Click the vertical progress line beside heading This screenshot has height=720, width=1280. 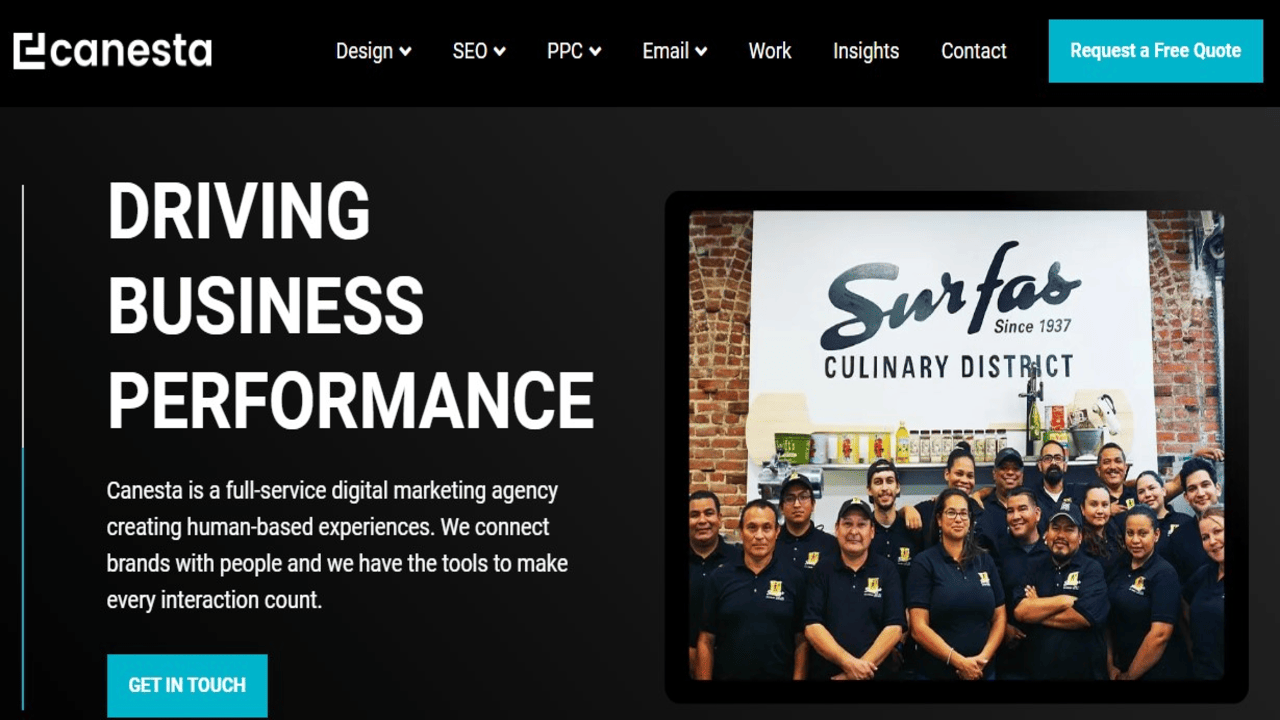click(x=22, y=447)
